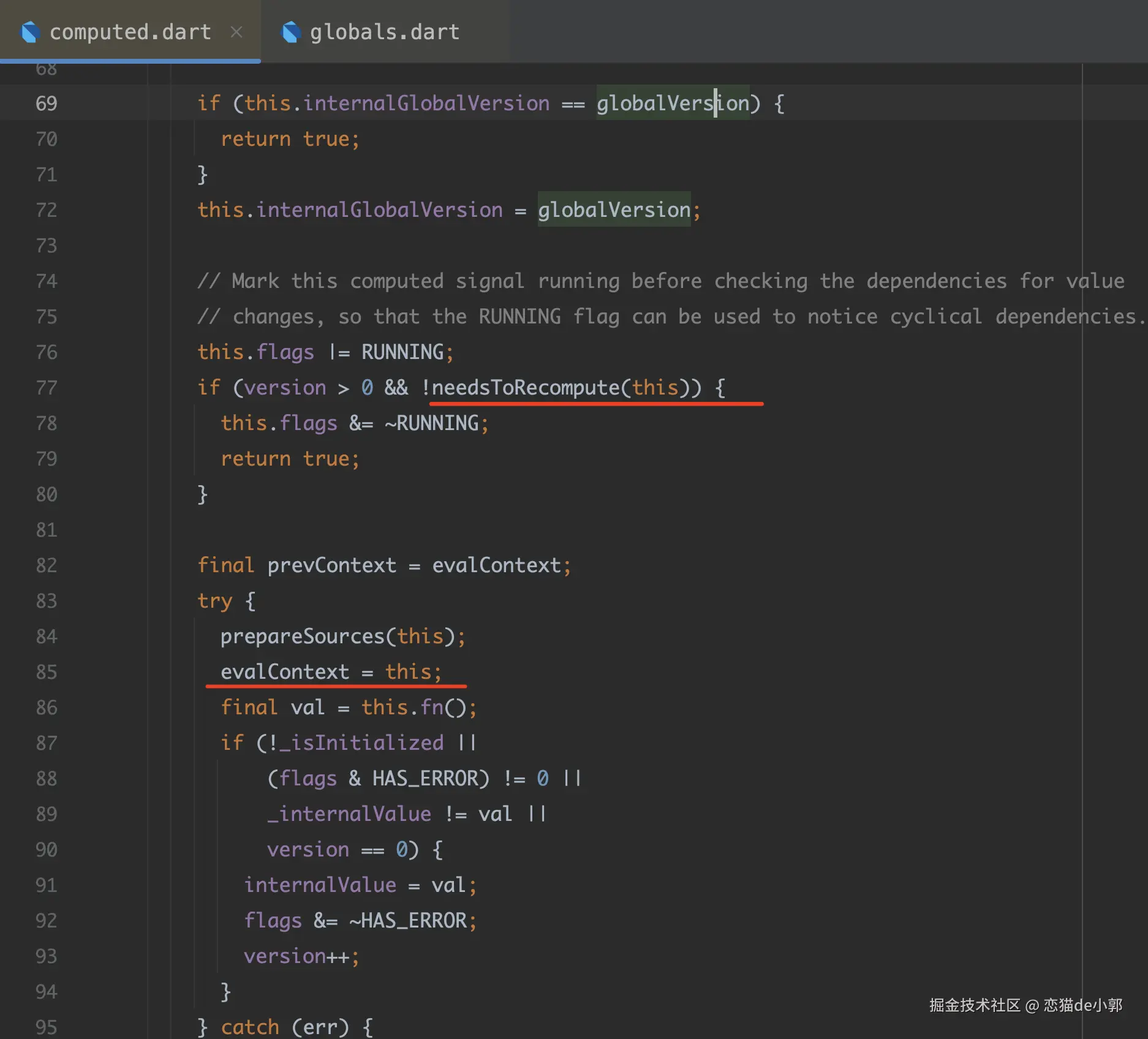The width and height of the screenshot is (1148, 1039).
Task: Click line number 77 in the gutter
Action: (47, 388)
